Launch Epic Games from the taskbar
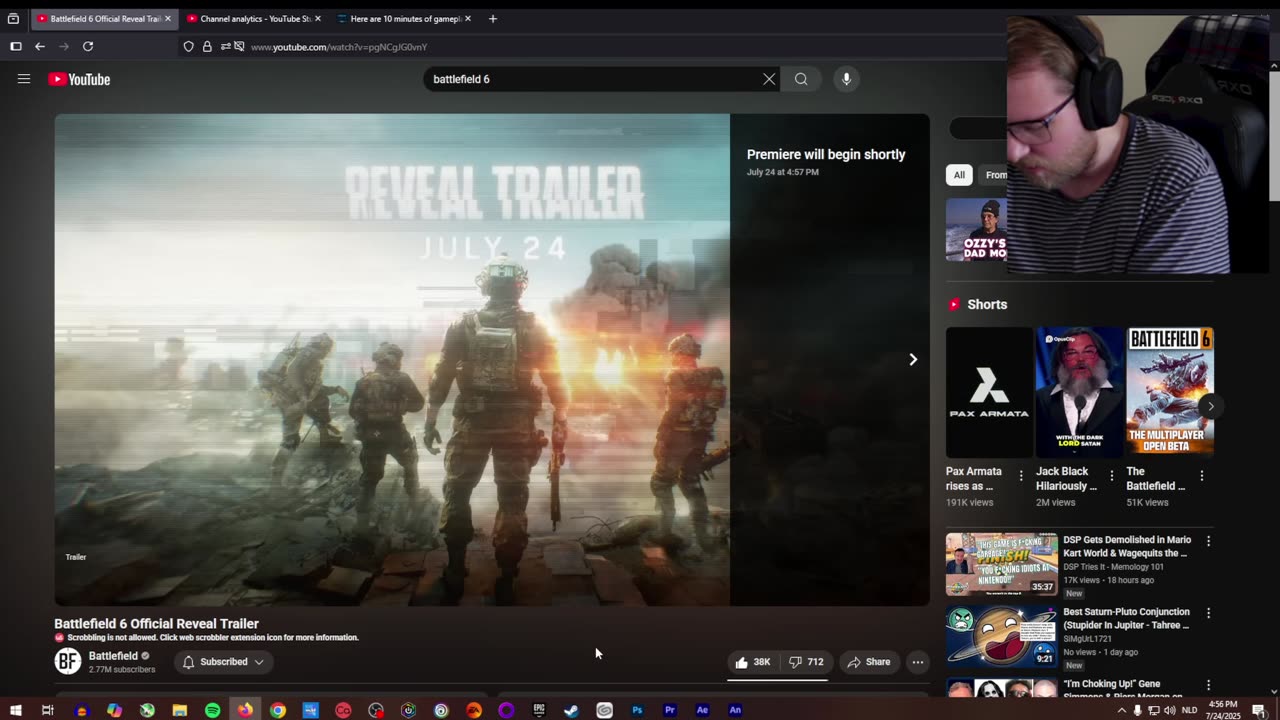This screenshot has width=1280, height=720. (539, 710)
